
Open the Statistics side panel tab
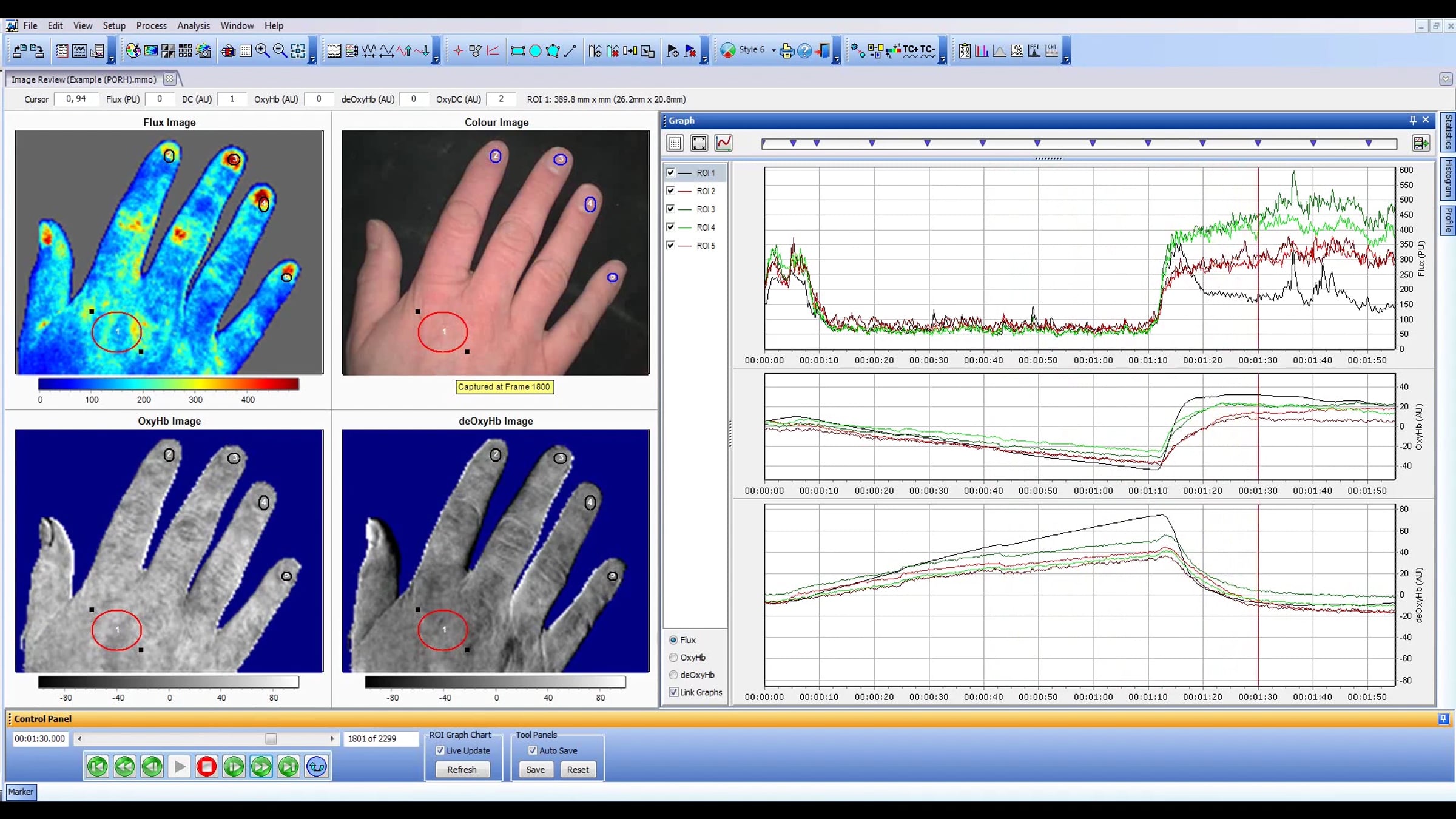pos(1448,132)
